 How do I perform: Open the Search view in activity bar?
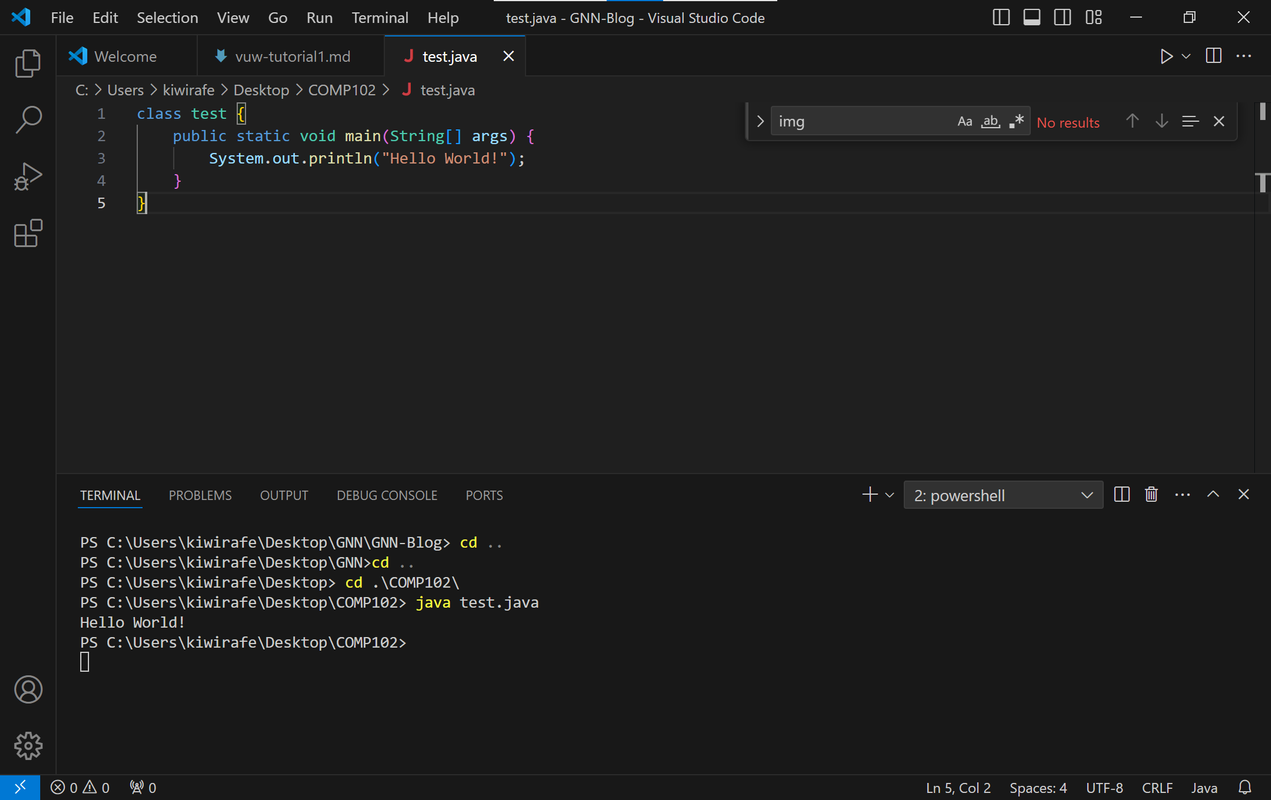point(28,120)
